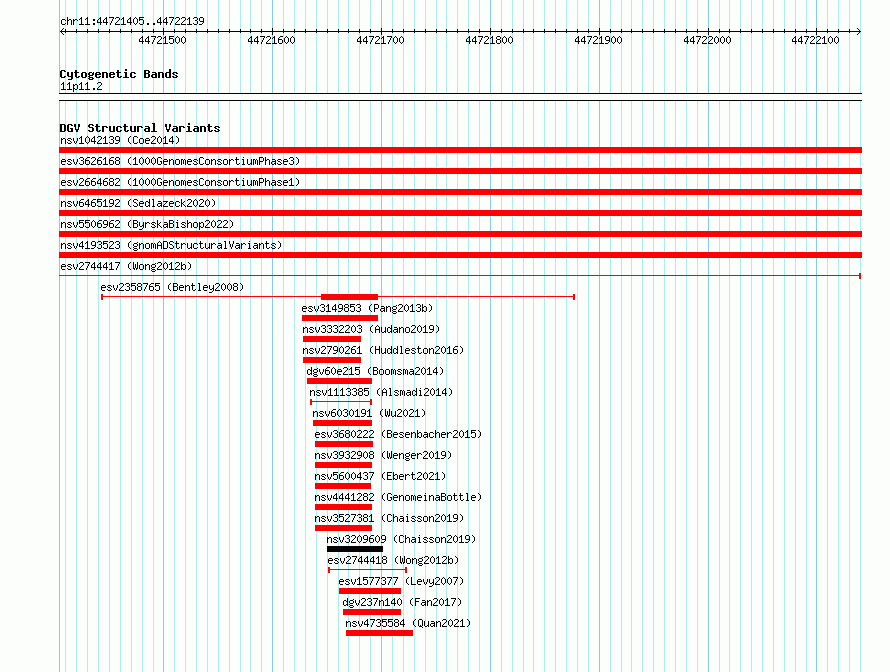Screen dimensions: 890x672
Task: Select nsv6465192 (Sedlazeck2020) variant label
Action: pos(138,203)
